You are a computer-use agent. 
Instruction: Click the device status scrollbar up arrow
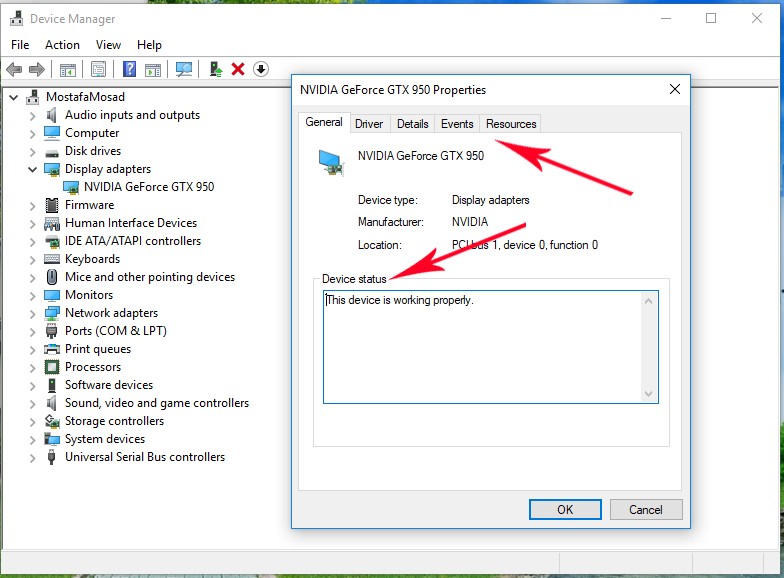point(648,301)
